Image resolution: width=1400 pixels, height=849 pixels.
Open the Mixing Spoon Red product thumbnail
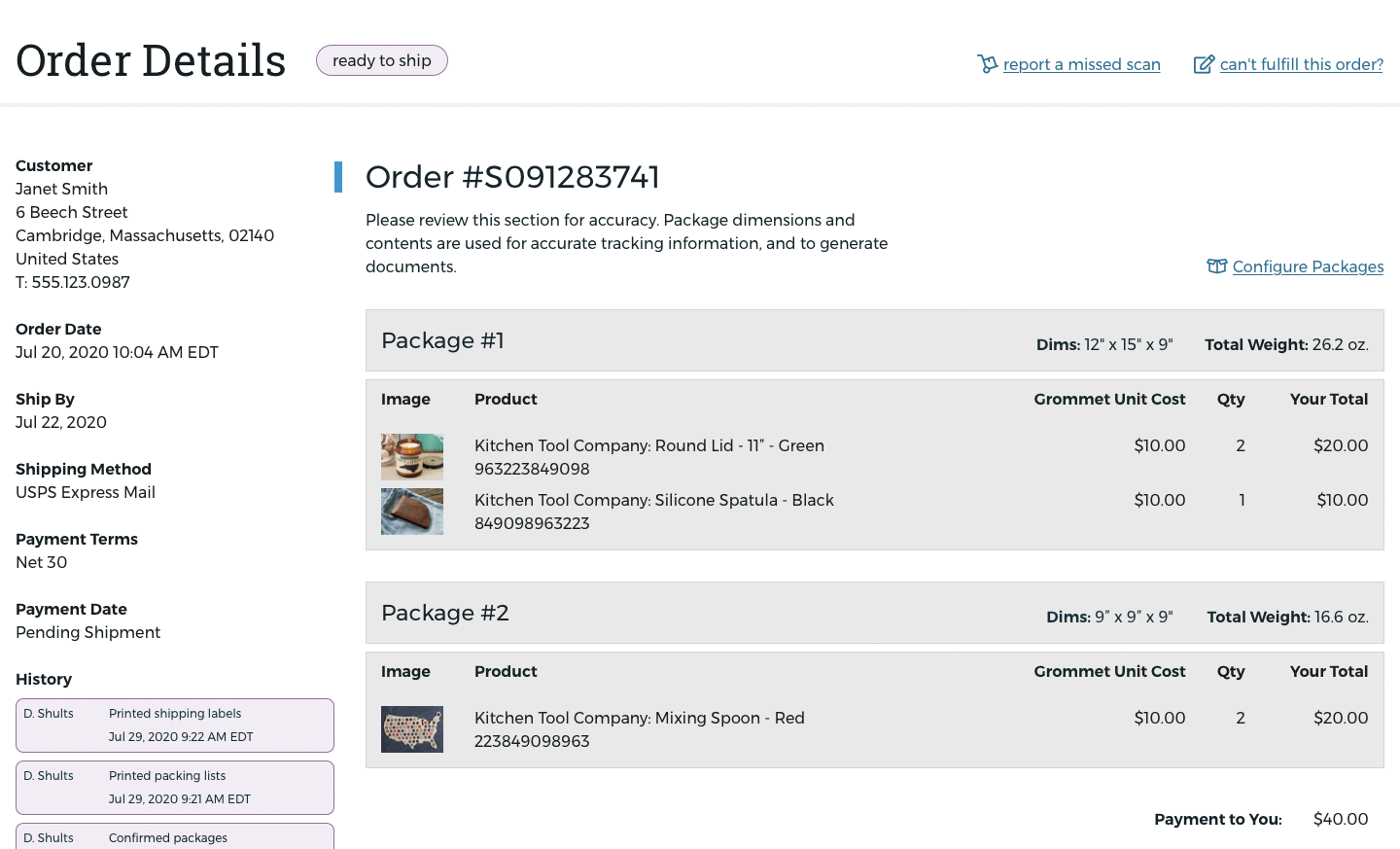click(412, 729)
